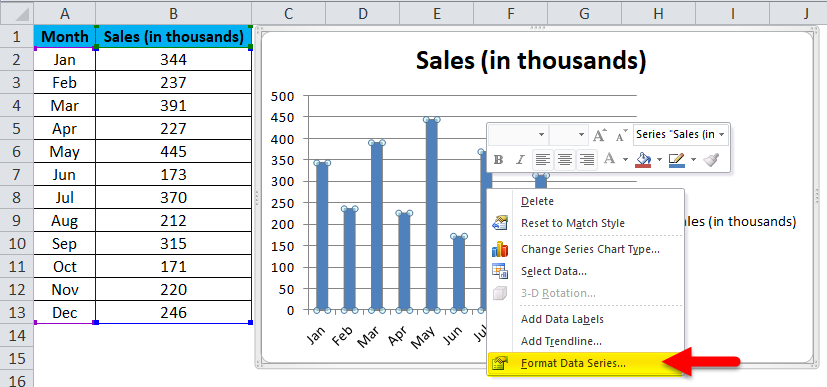Click the Italic button in mini toolbar
This screenshot has height=387, width=827.
point(520,159)
